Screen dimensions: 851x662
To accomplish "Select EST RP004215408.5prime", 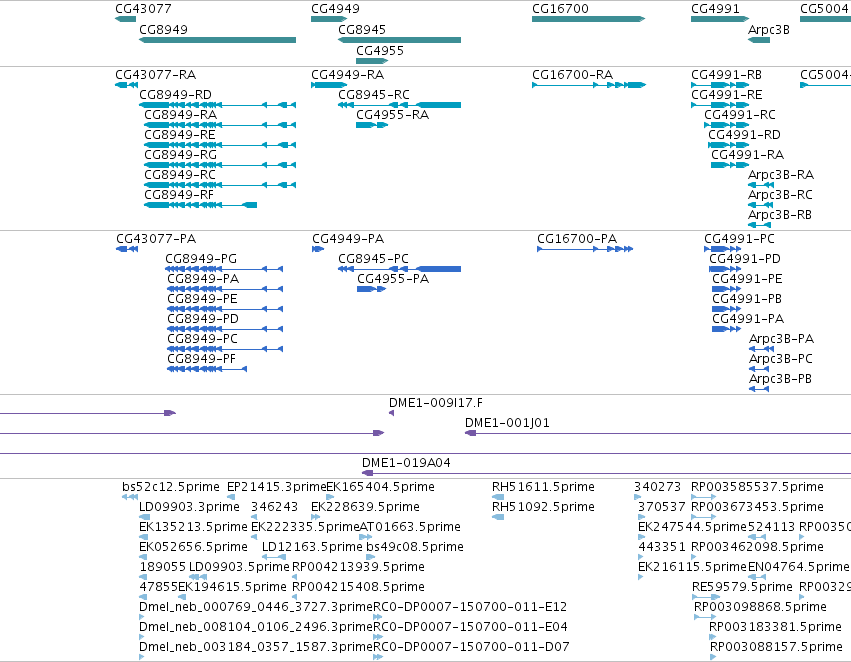I will pos(358,587).
